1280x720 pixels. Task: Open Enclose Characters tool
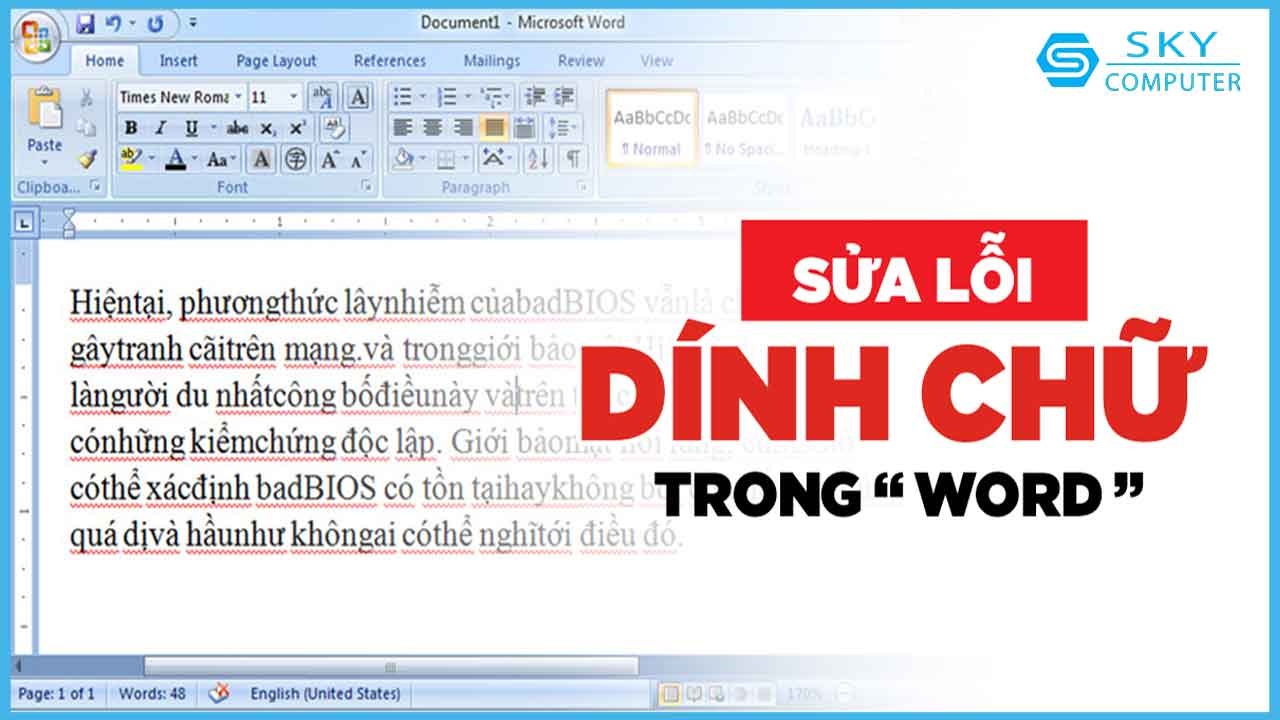pos(296,159)
